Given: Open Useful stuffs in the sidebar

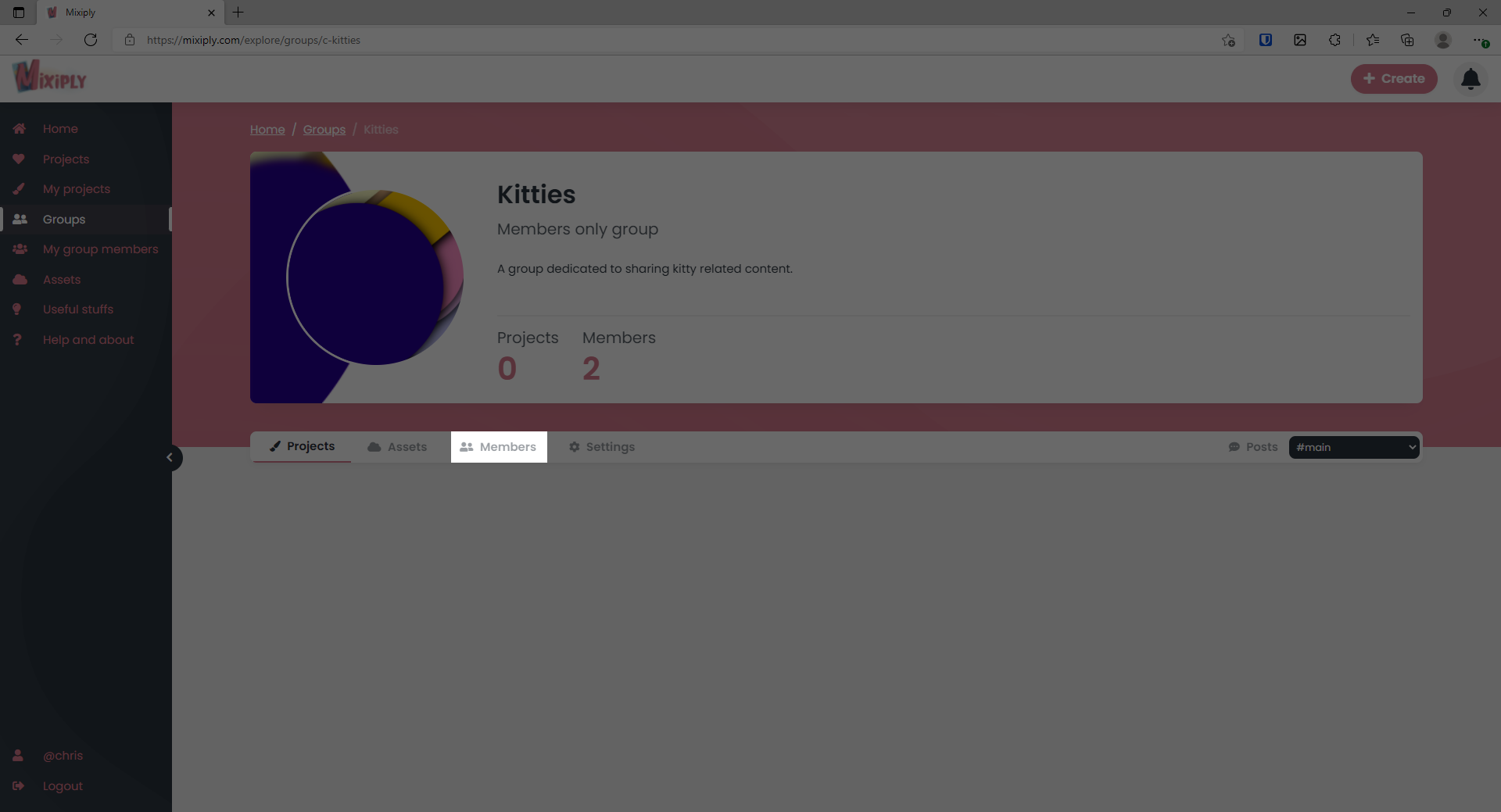Looking at the screenshot, I should click(78, 309).
